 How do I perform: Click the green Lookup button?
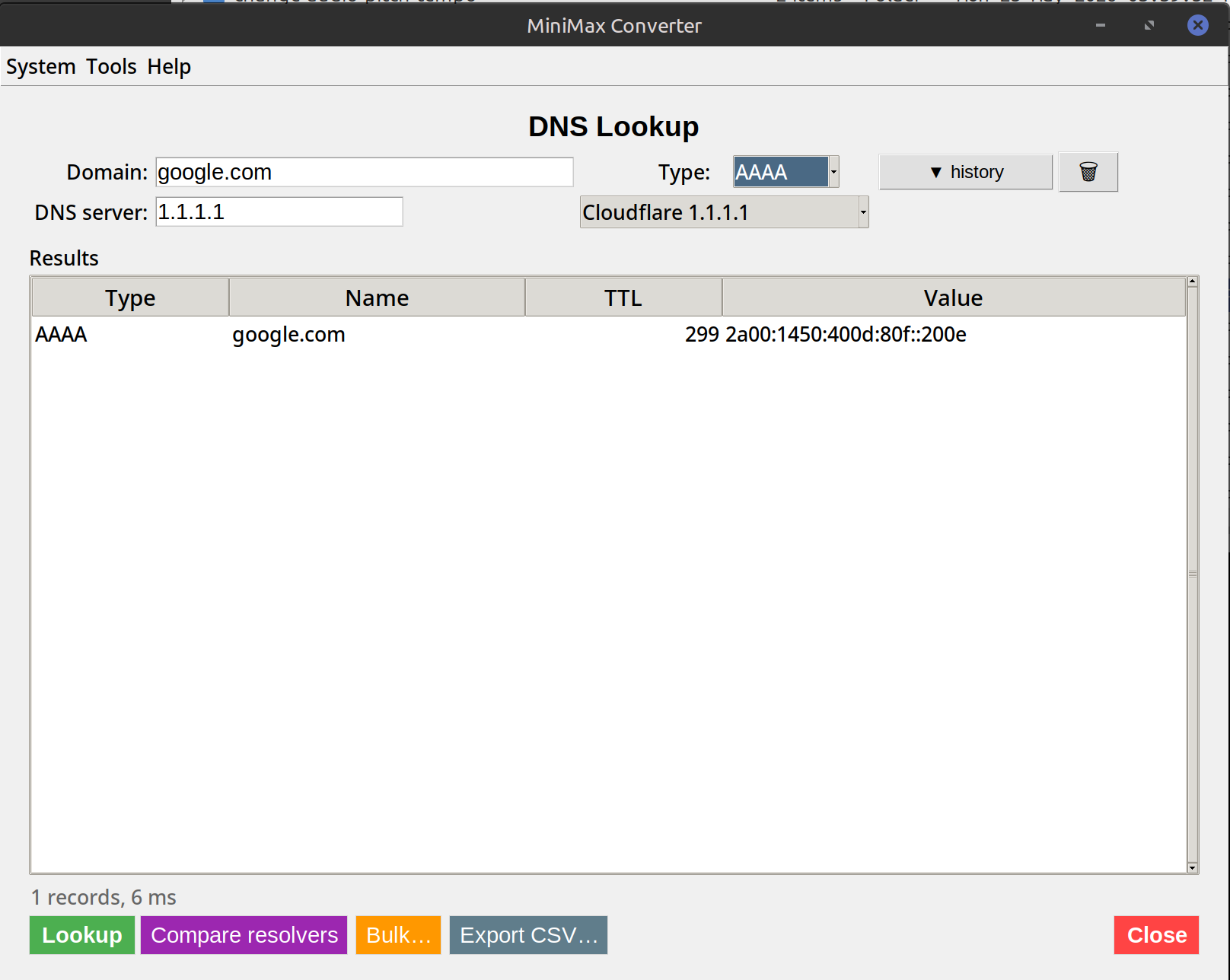point(82,935)
